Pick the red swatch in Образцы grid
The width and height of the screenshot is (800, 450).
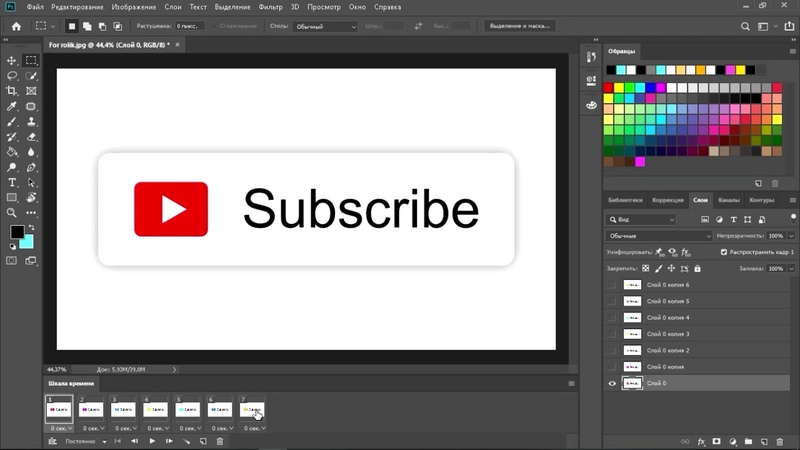tap(608, 88)
